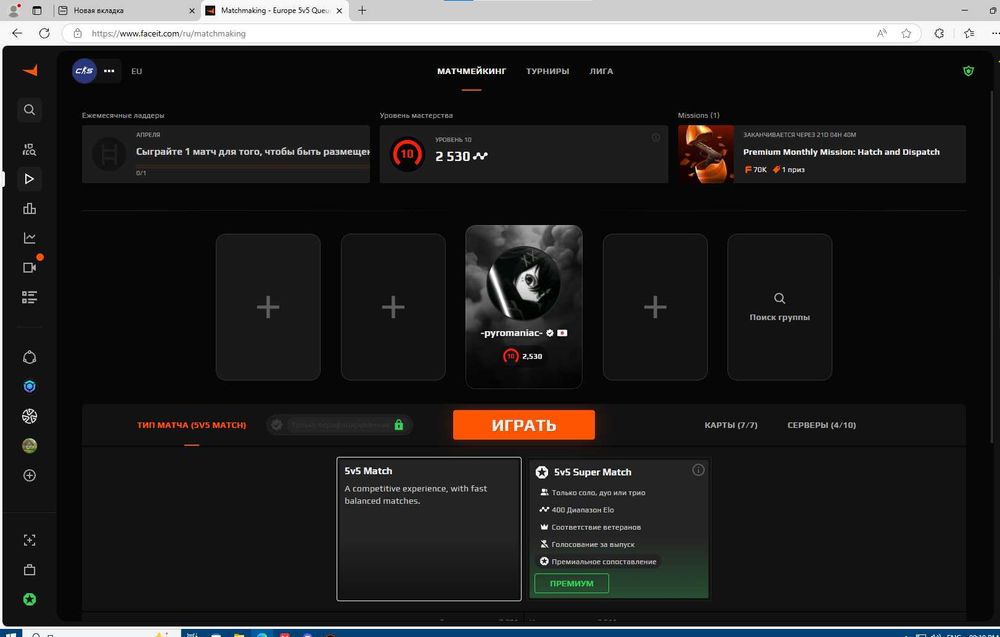Click the Премиальное сопоставление badge

point(598,562)
